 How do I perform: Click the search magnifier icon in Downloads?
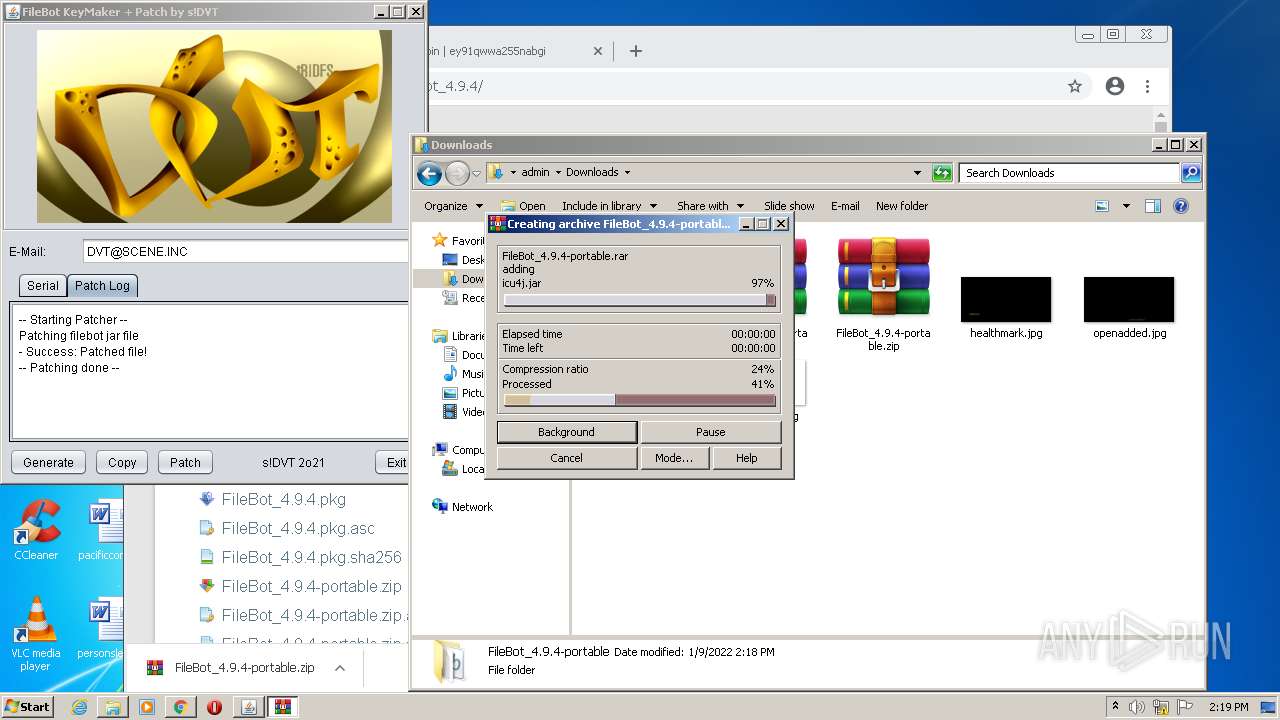coord(1191,173)
